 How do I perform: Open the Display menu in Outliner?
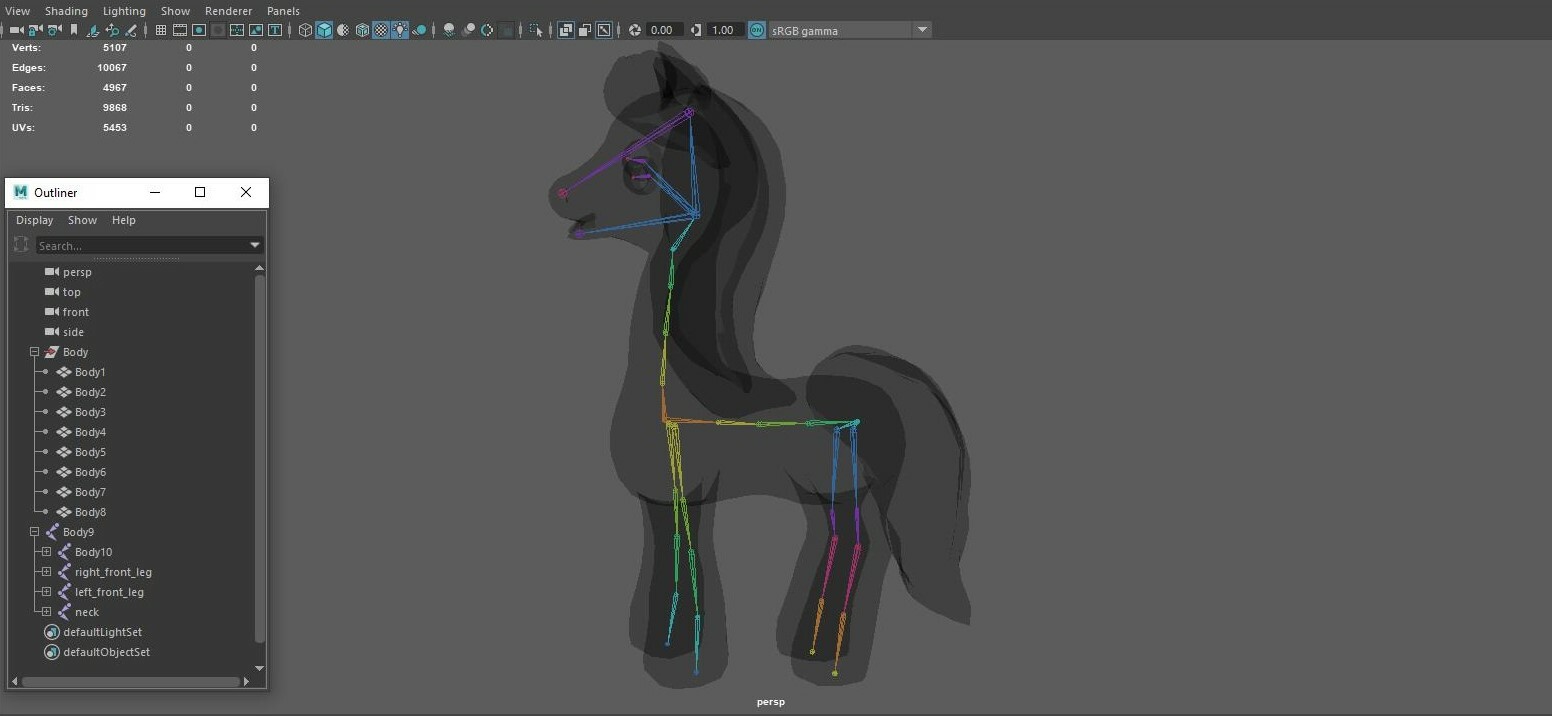pos(34,220)
